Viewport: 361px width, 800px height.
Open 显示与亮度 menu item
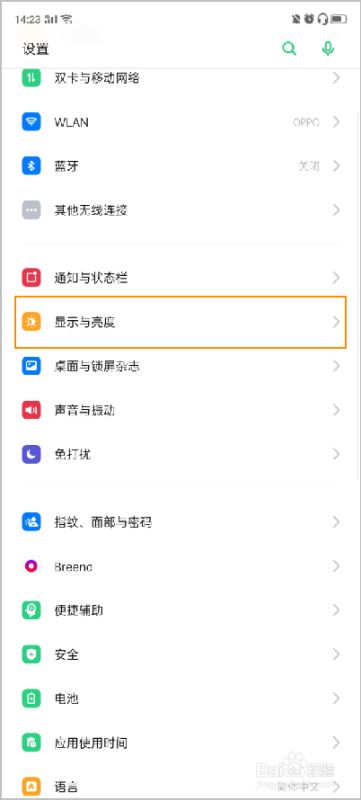tap(180, 322)
